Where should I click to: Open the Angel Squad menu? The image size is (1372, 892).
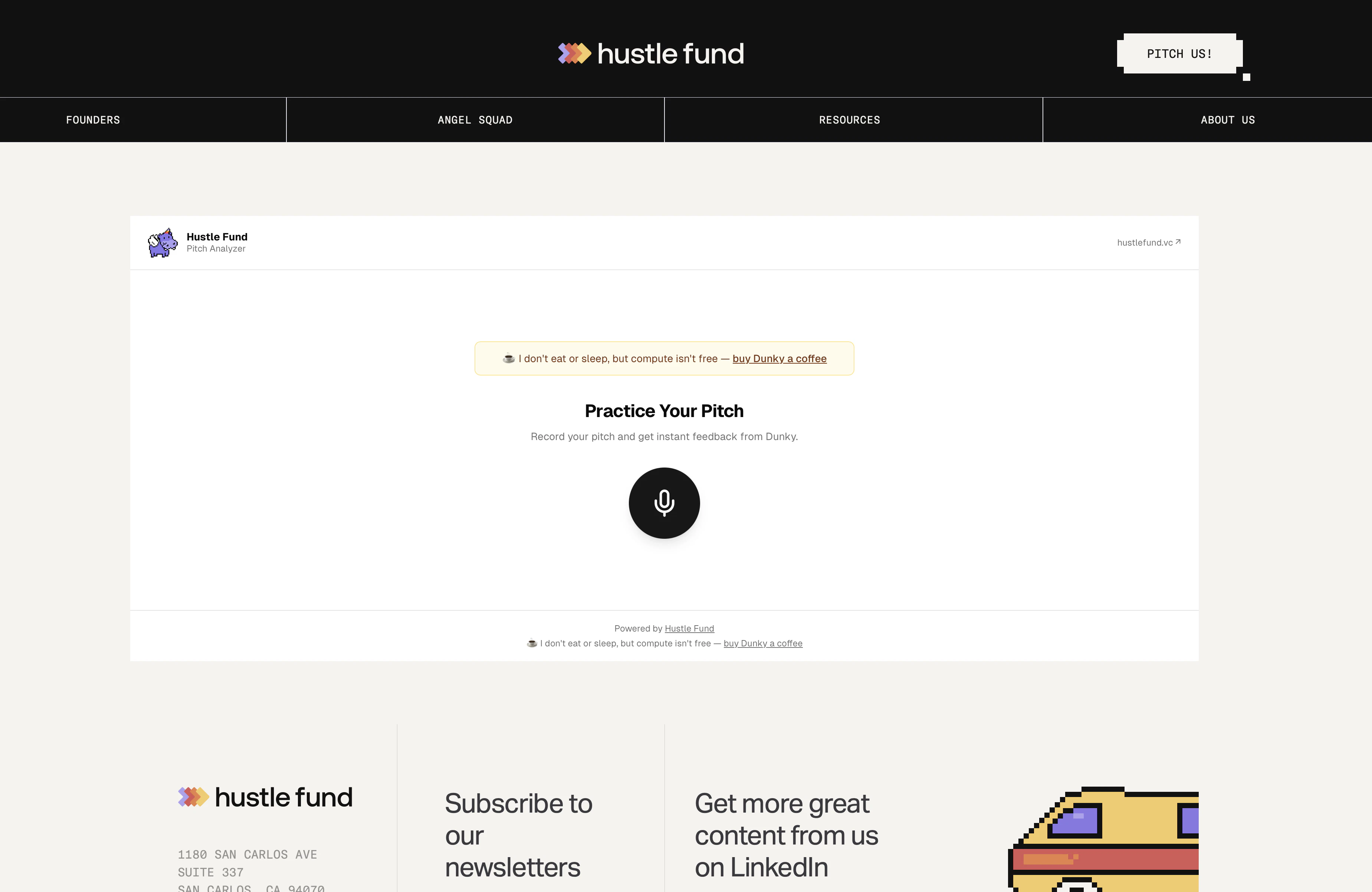(x=475, y=120)
